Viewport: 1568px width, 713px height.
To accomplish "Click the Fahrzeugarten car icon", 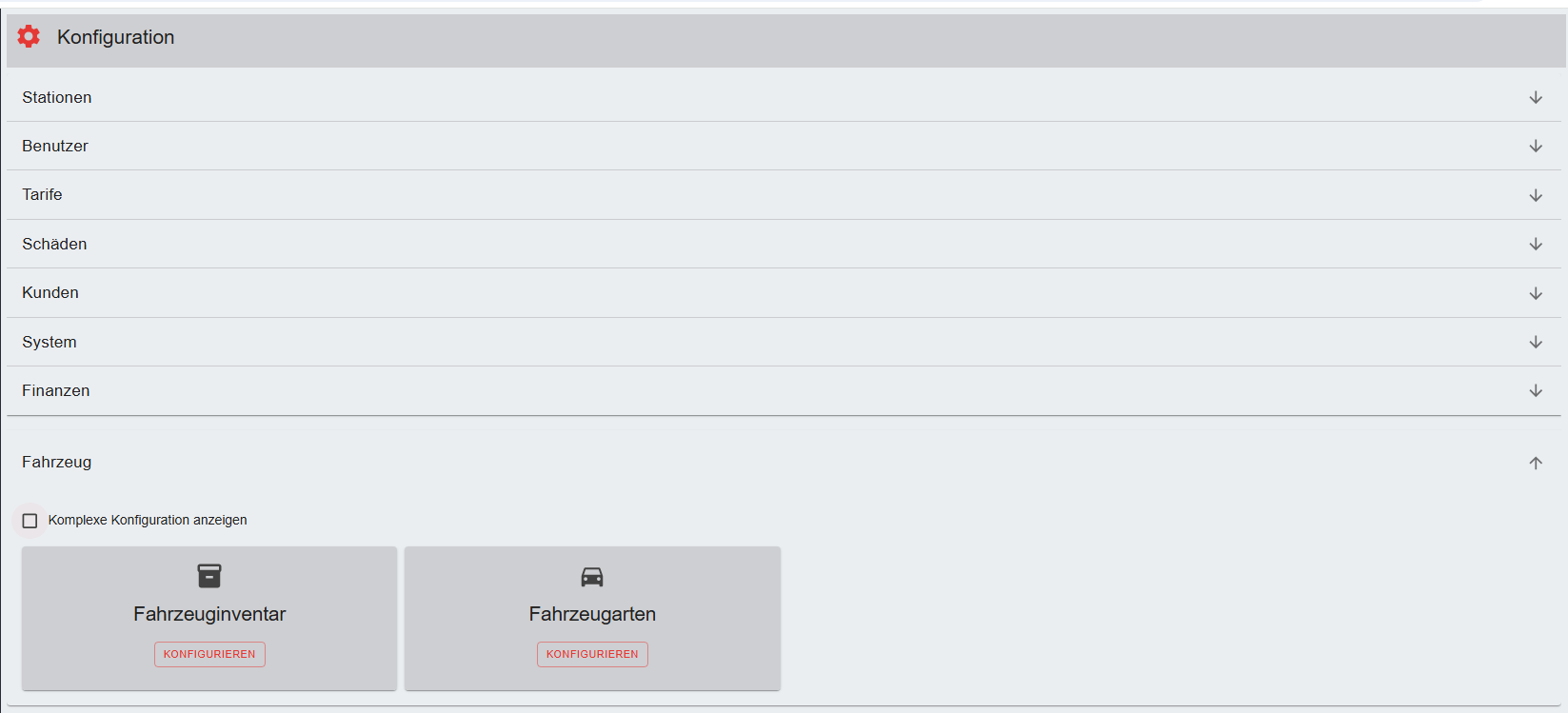I will [x=592, y=577].
